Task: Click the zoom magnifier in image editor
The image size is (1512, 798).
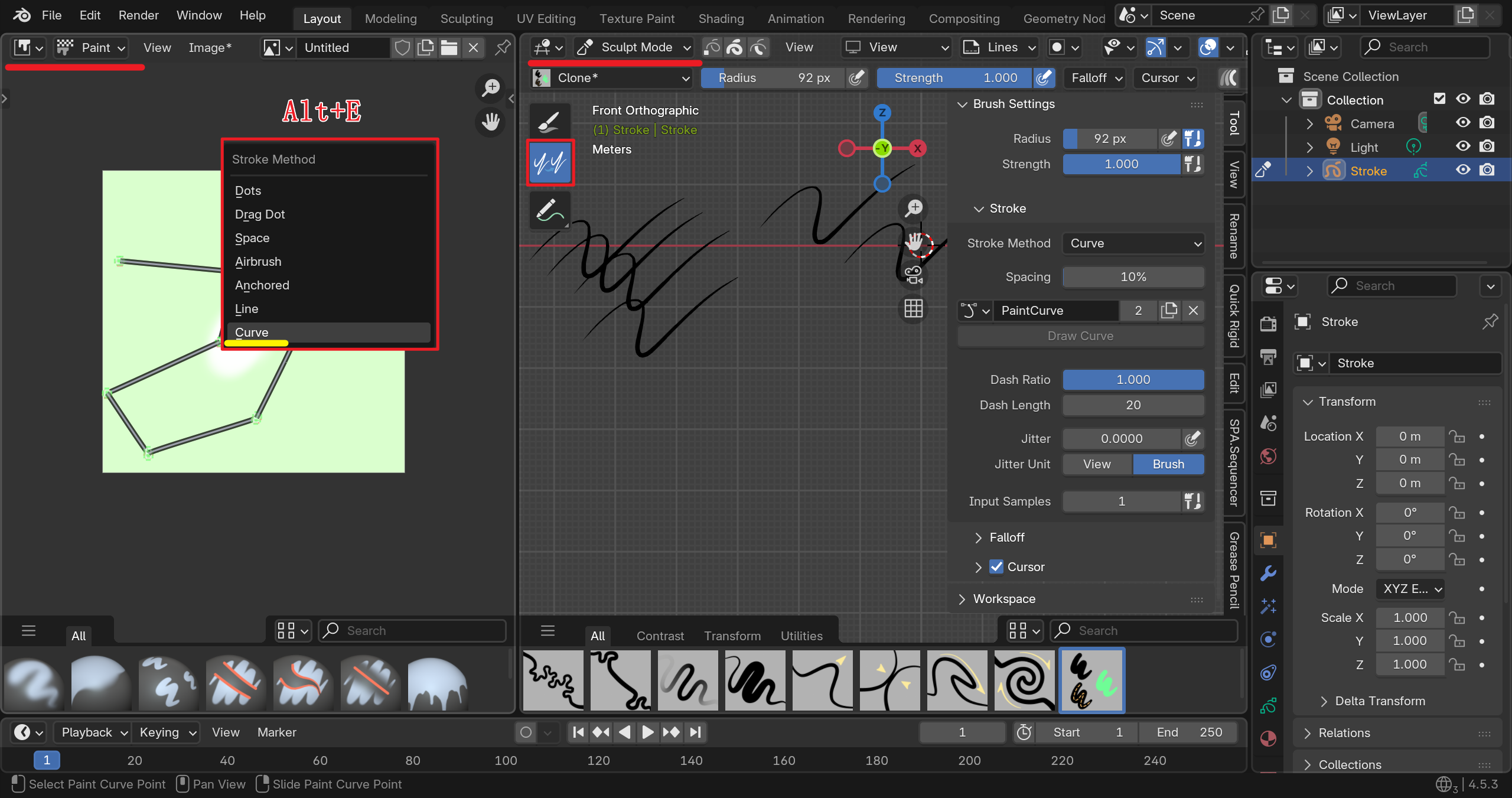Action: click(490, 88)
